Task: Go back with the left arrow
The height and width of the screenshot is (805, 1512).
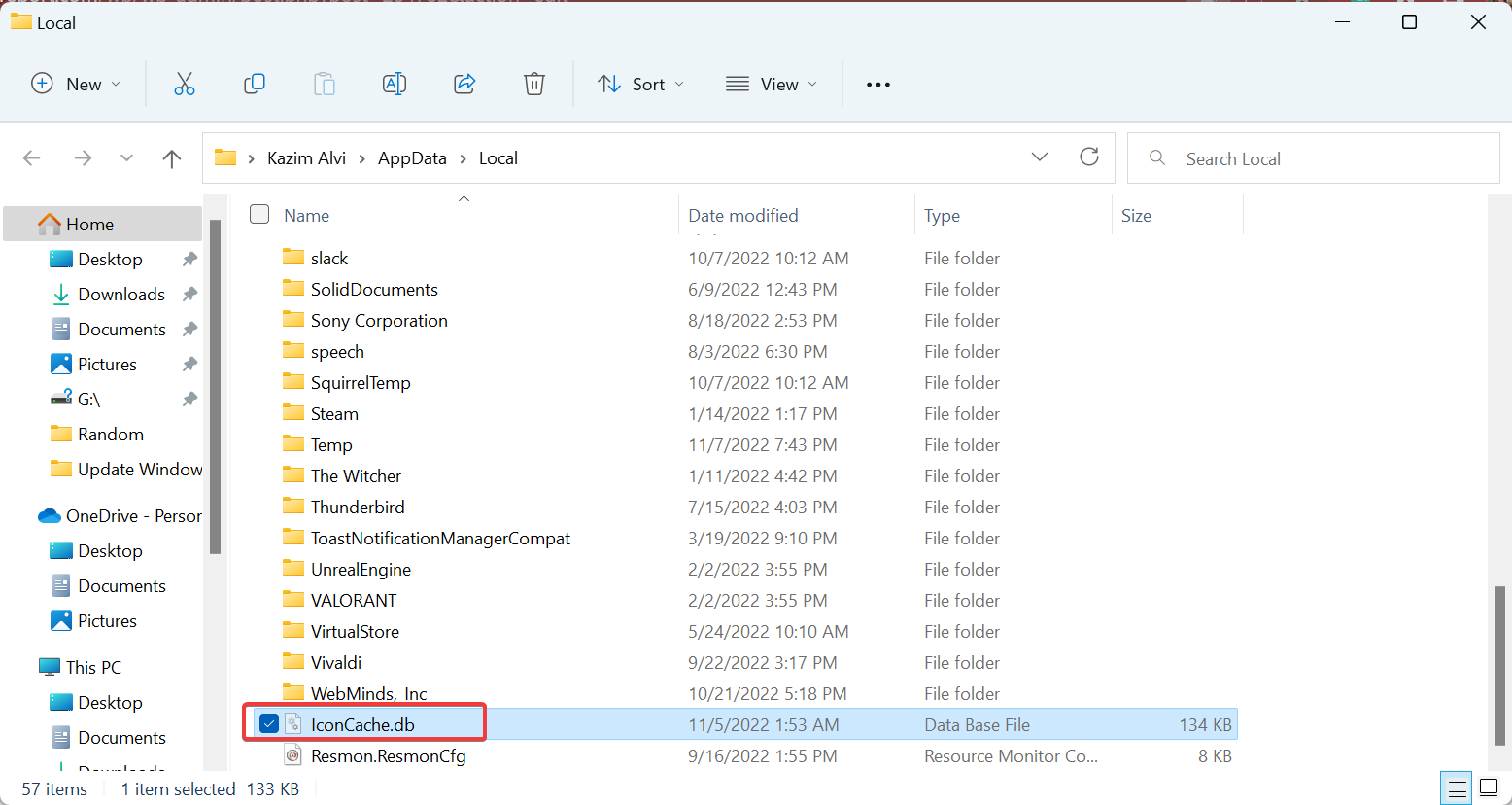Action: pos(32,158)
